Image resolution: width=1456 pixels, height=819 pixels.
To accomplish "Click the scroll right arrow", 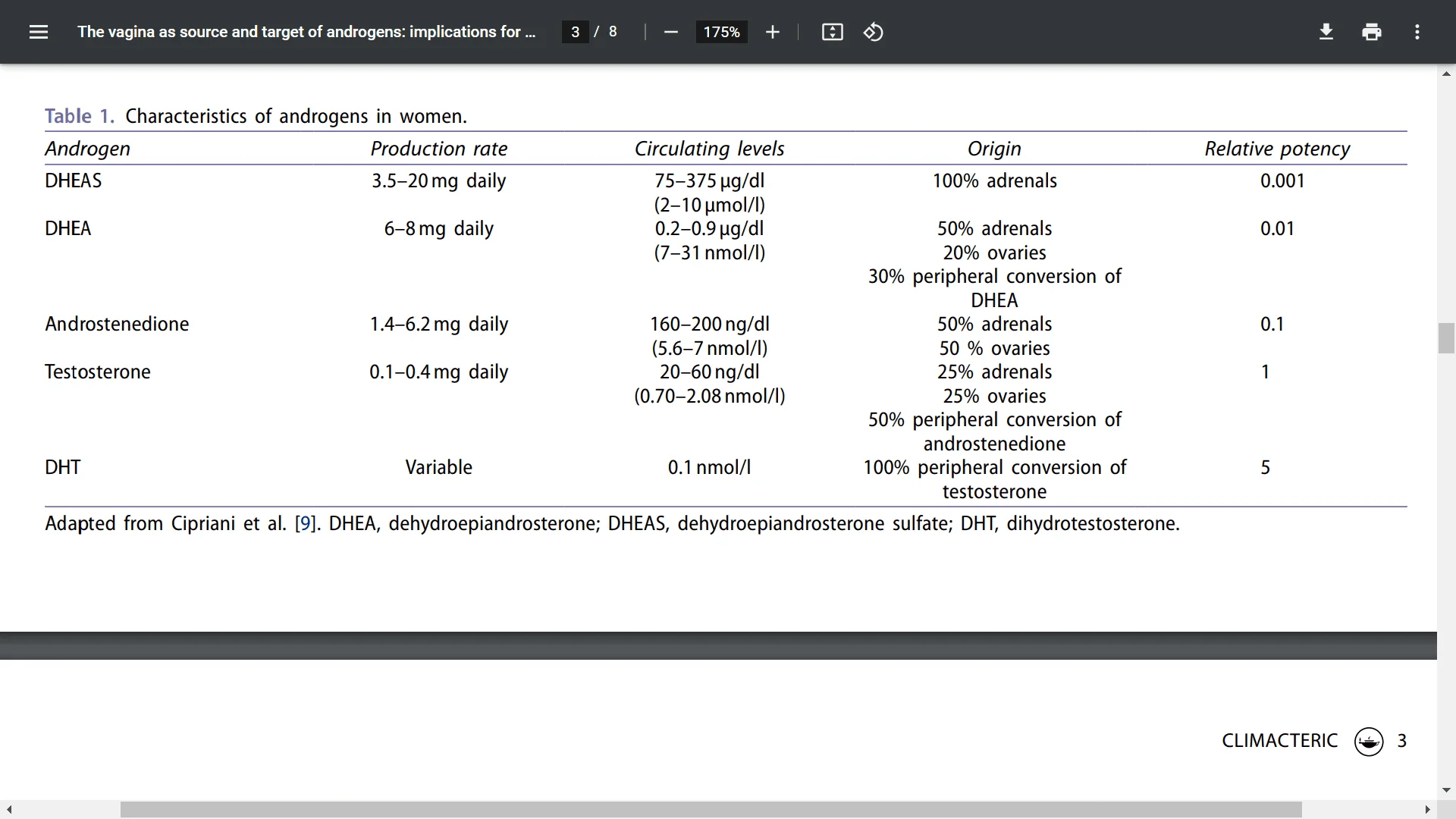I will click(x=1427, y=810).
